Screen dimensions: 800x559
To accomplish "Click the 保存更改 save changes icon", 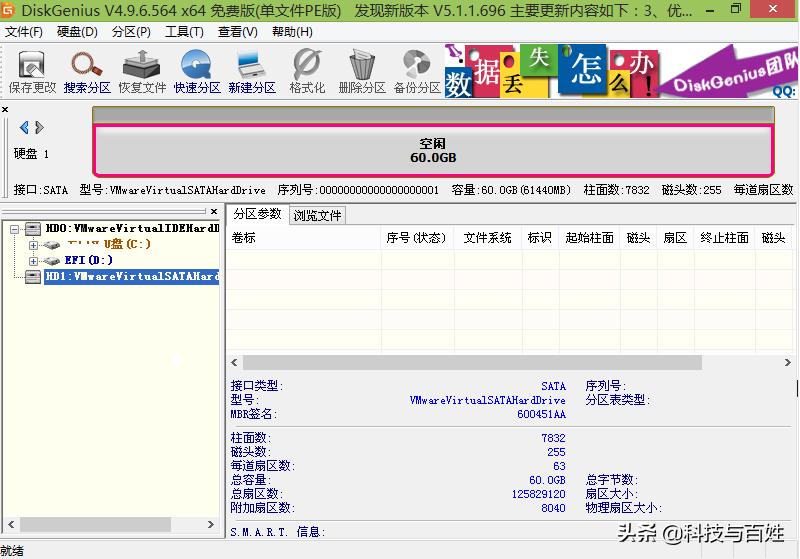I will (x=32, y=71).
